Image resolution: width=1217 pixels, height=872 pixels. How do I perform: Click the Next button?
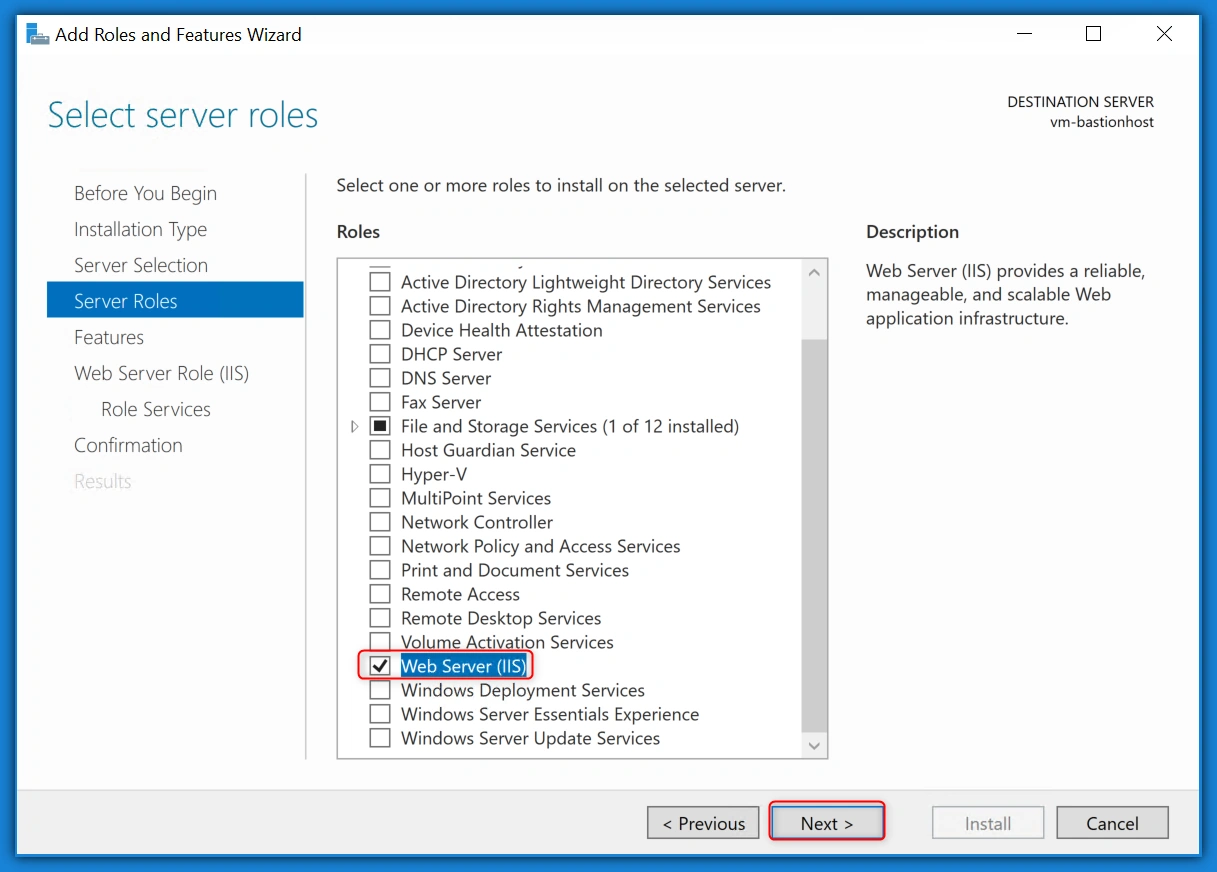827,823
